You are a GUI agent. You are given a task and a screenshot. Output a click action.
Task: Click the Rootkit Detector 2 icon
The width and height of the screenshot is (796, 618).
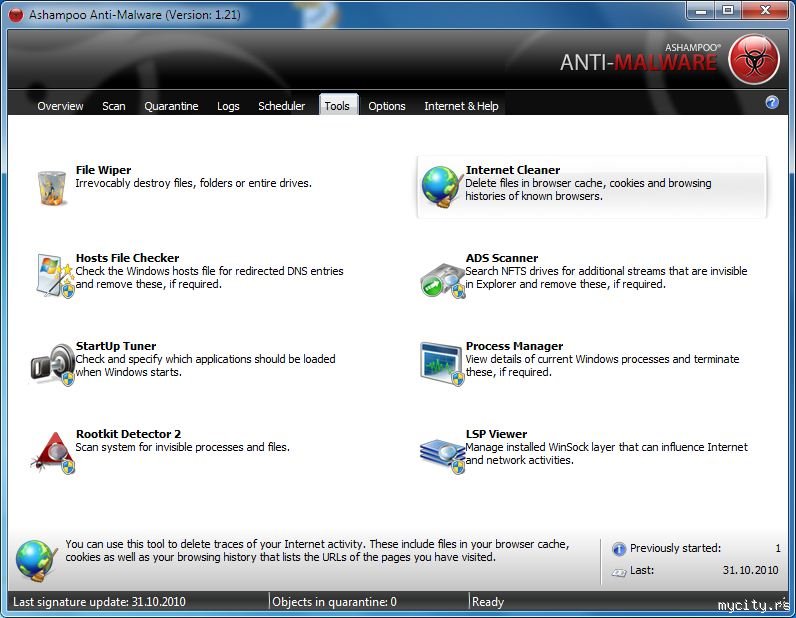(53, 452)
